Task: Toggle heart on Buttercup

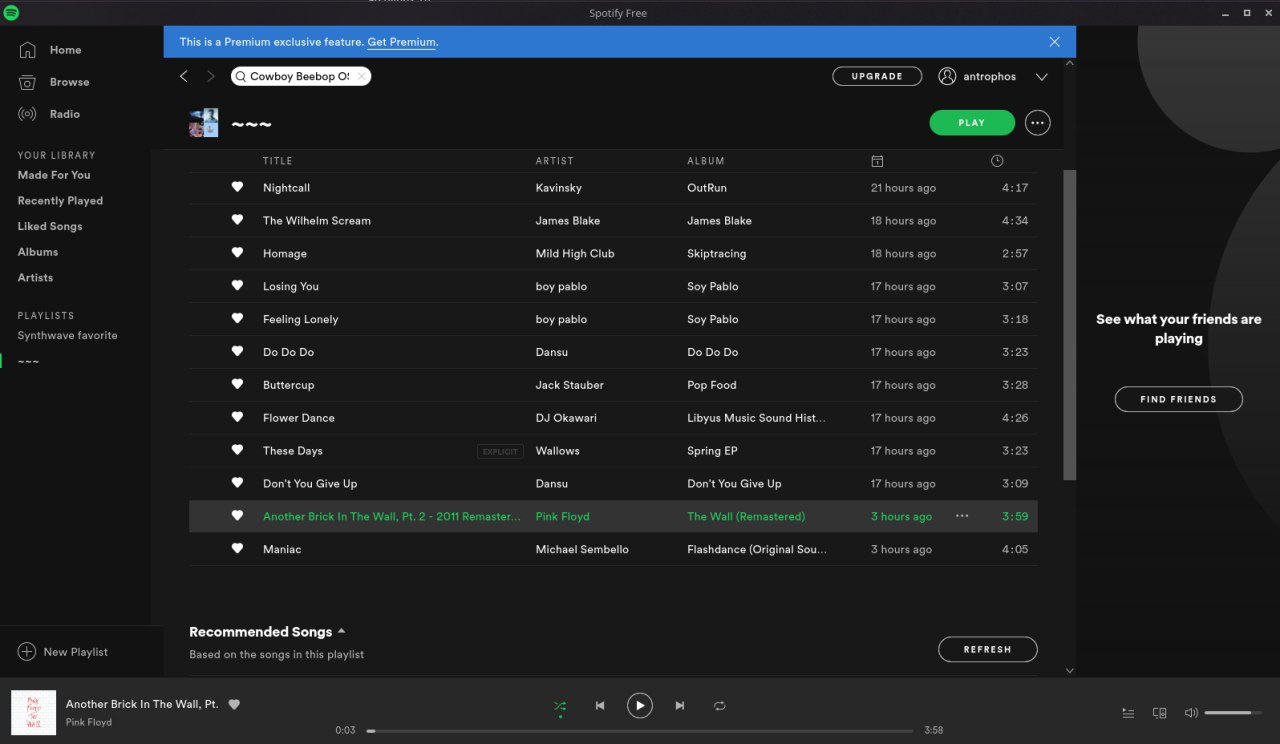Action: [237, 384]
